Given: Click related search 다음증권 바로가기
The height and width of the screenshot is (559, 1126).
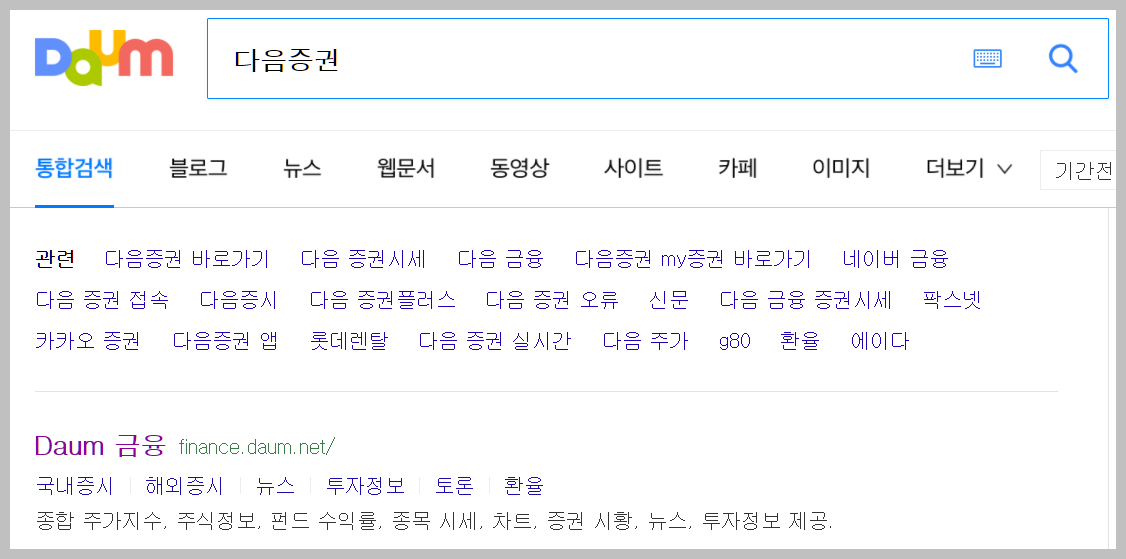Looking at the screenshot, I should click(x=187, y=259).
